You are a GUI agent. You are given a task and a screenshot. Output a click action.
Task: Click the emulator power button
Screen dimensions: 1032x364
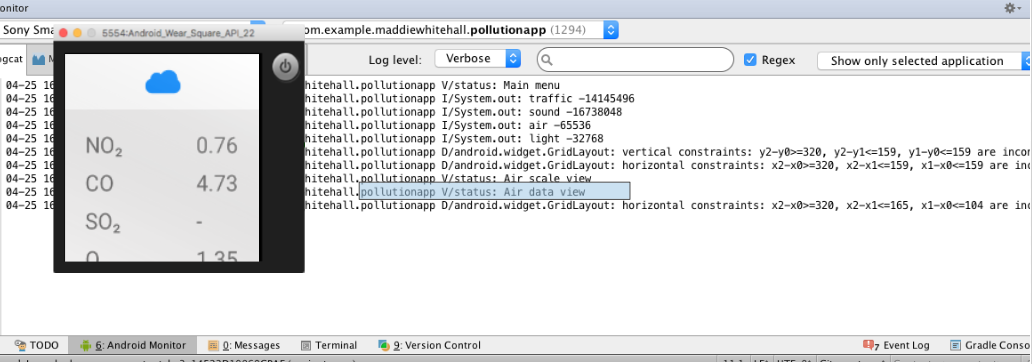click(285, 66)
